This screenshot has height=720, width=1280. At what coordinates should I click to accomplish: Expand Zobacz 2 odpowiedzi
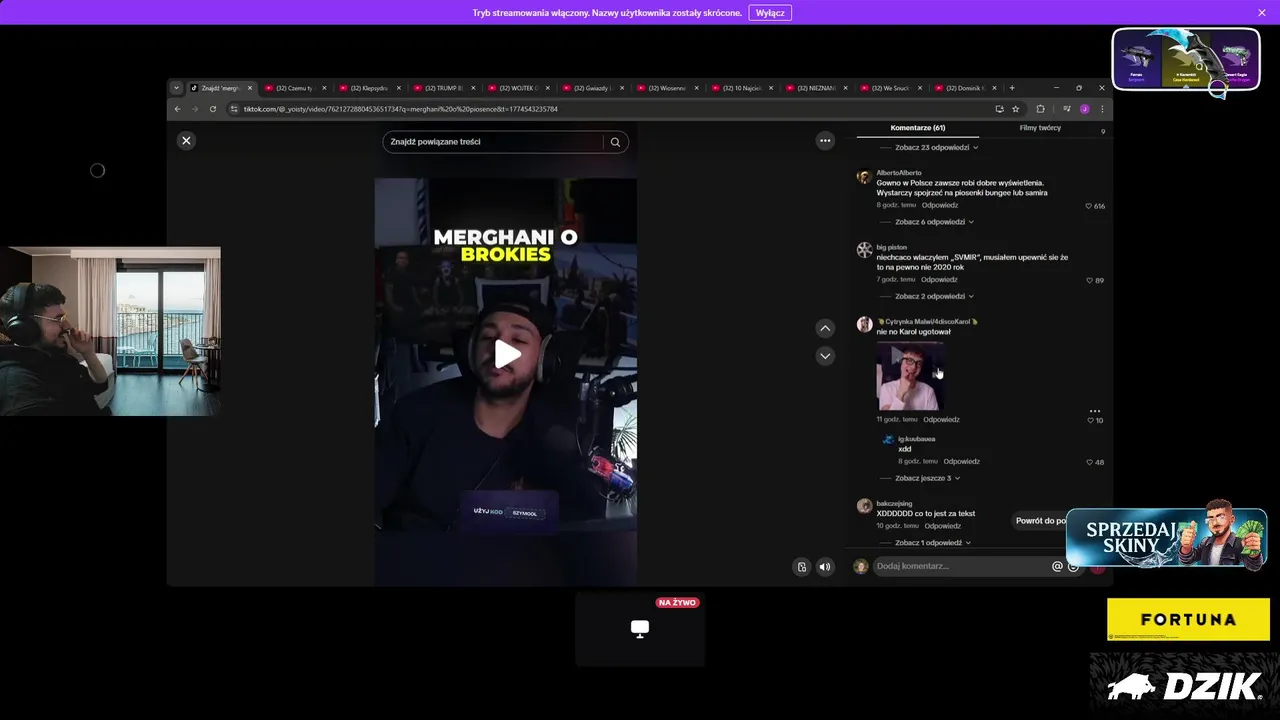pyautogui.click(x=934, y=296)
